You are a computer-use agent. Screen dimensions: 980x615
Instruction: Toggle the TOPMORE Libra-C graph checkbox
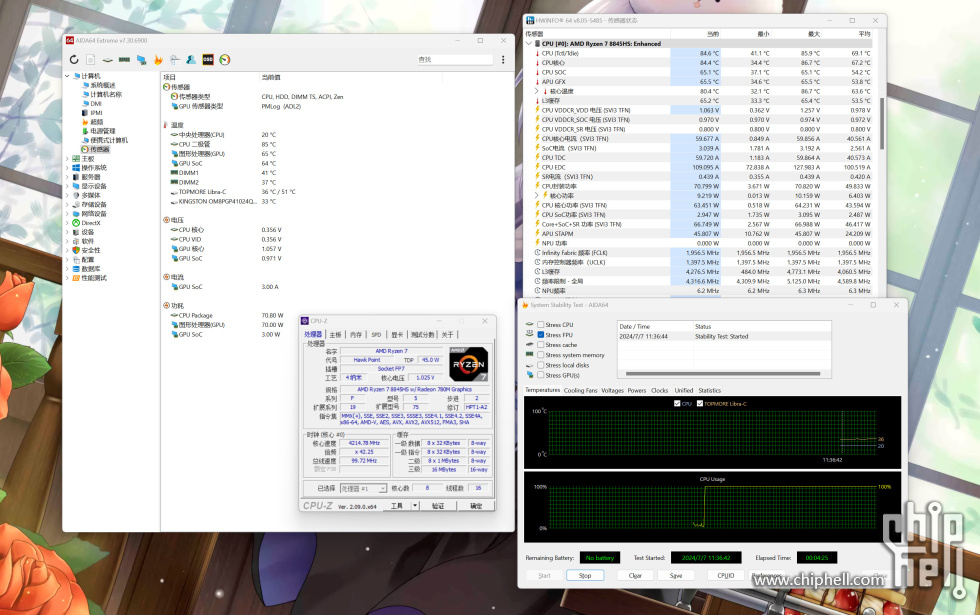[700, 404]
